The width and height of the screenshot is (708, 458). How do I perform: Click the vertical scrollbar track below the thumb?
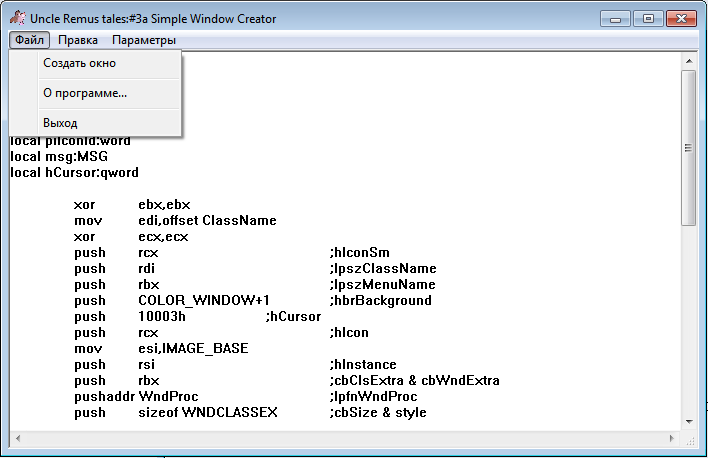[689, 320]
